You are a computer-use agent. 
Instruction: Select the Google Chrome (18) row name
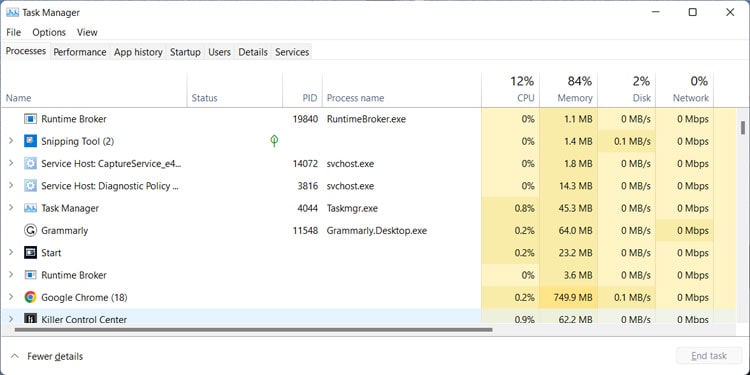coord(84,298)
